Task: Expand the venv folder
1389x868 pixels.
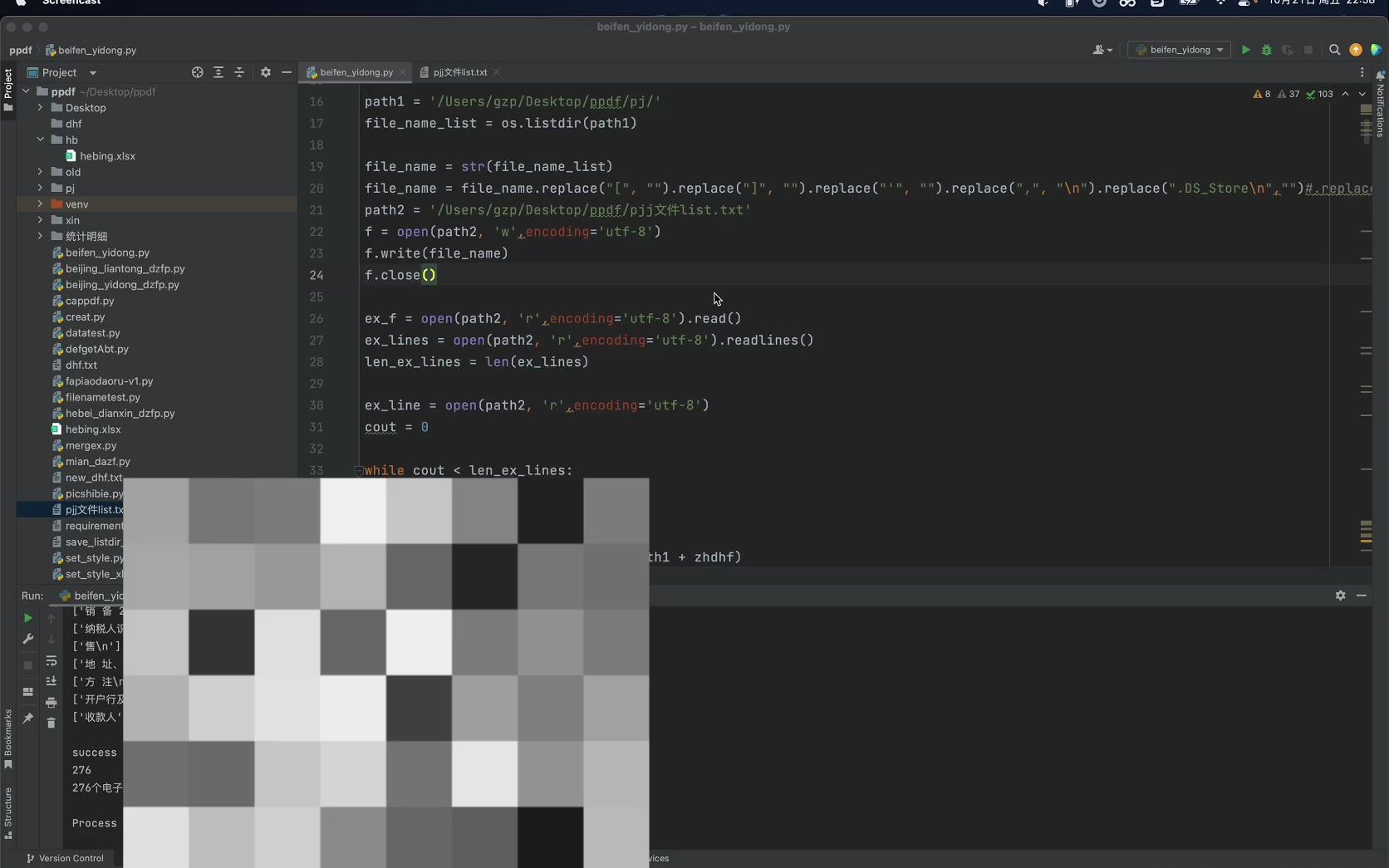Action: click(40, 204)
